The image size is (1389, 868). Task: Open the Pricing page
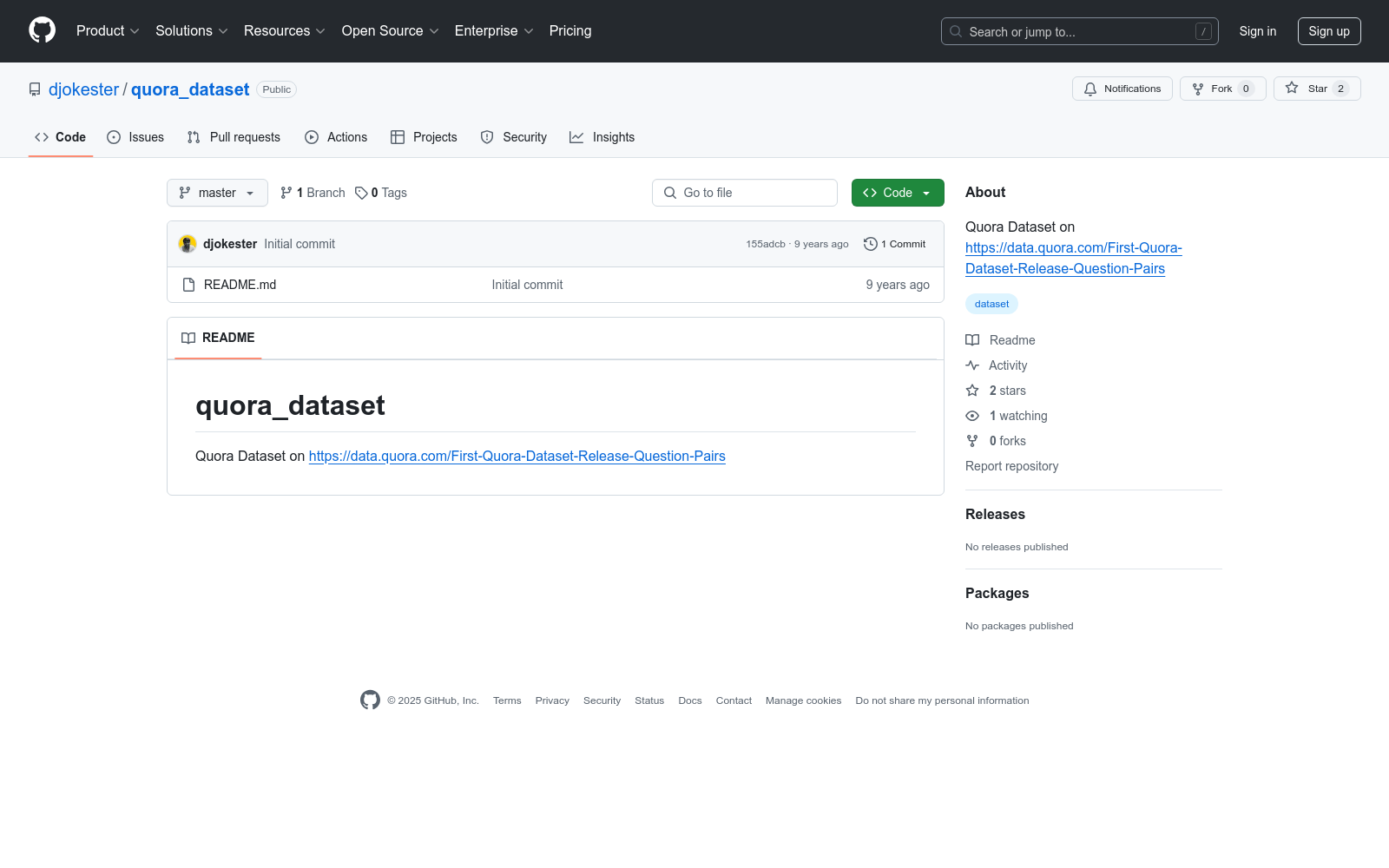(x=570, y=30)
